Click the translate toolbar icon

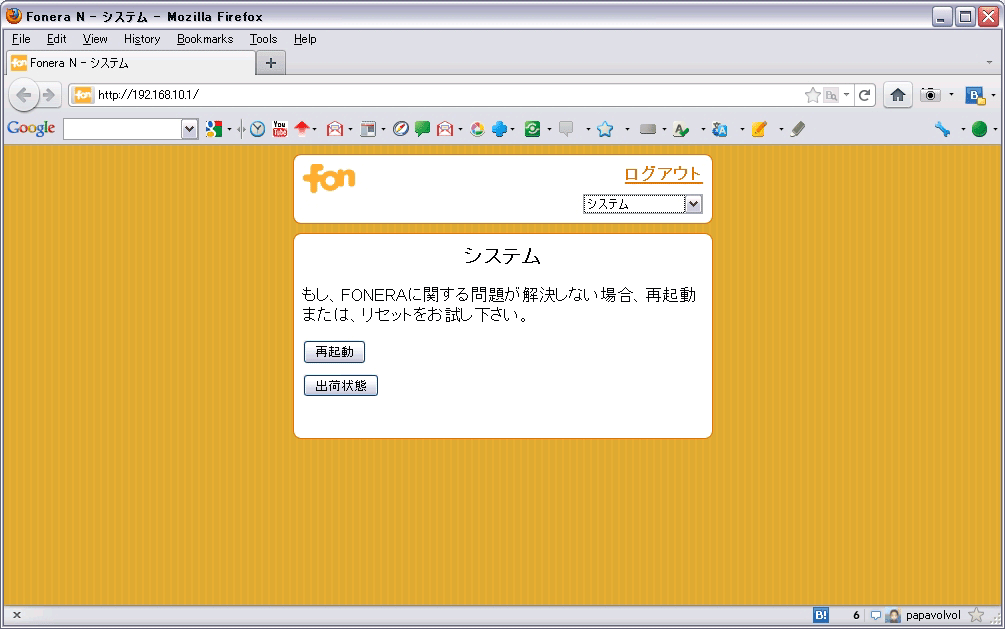[x=720, y=129]
